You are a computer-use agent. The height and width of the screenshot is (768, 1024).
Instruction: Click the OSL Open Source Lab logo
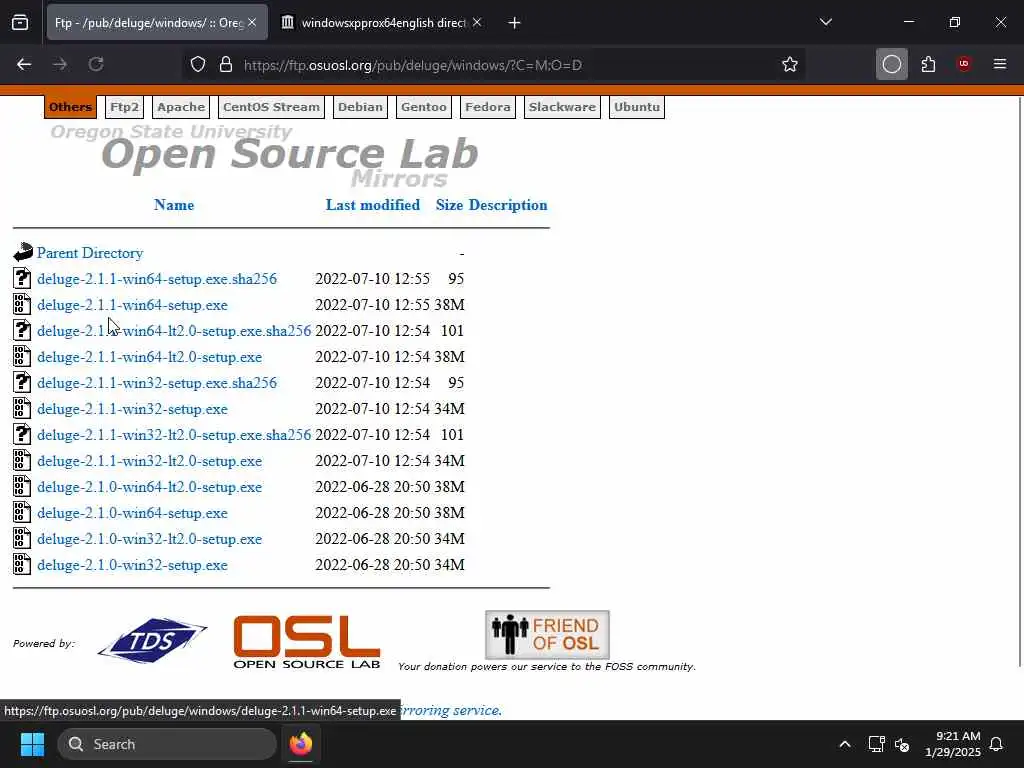tap(307, 642)
